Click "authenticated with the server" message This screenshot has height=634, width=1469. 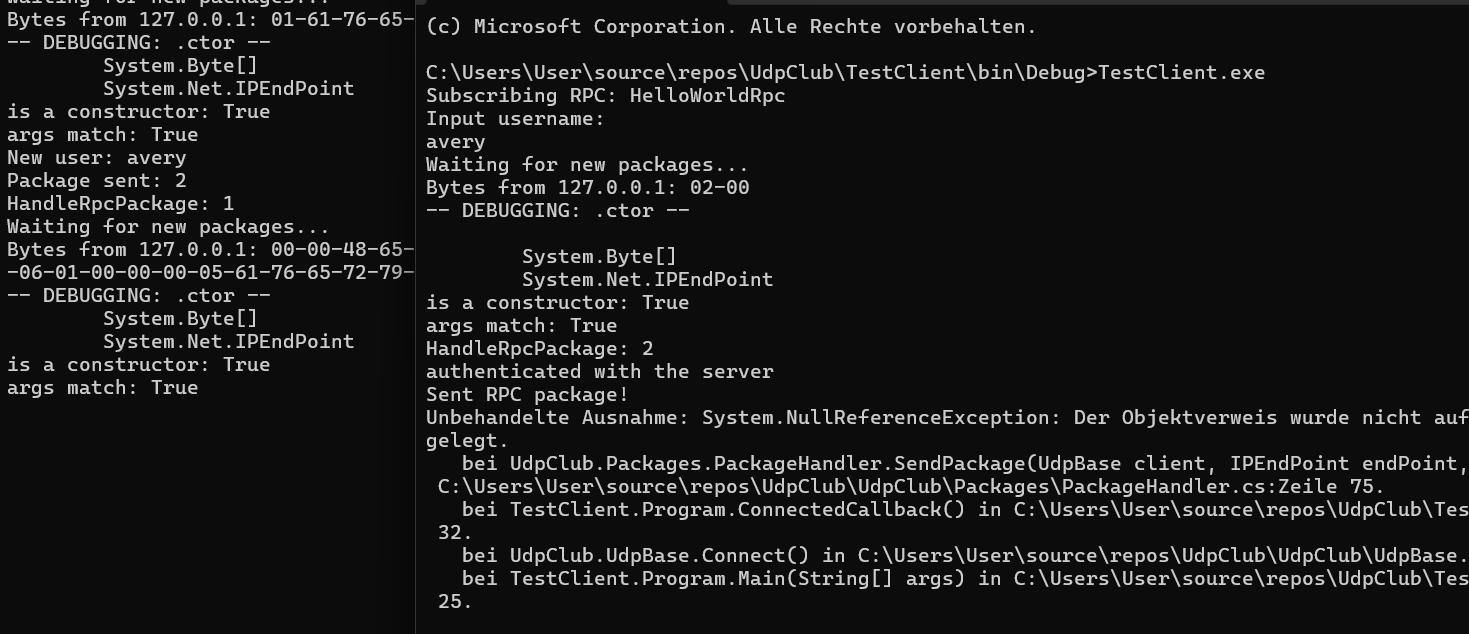click(599, 372)
